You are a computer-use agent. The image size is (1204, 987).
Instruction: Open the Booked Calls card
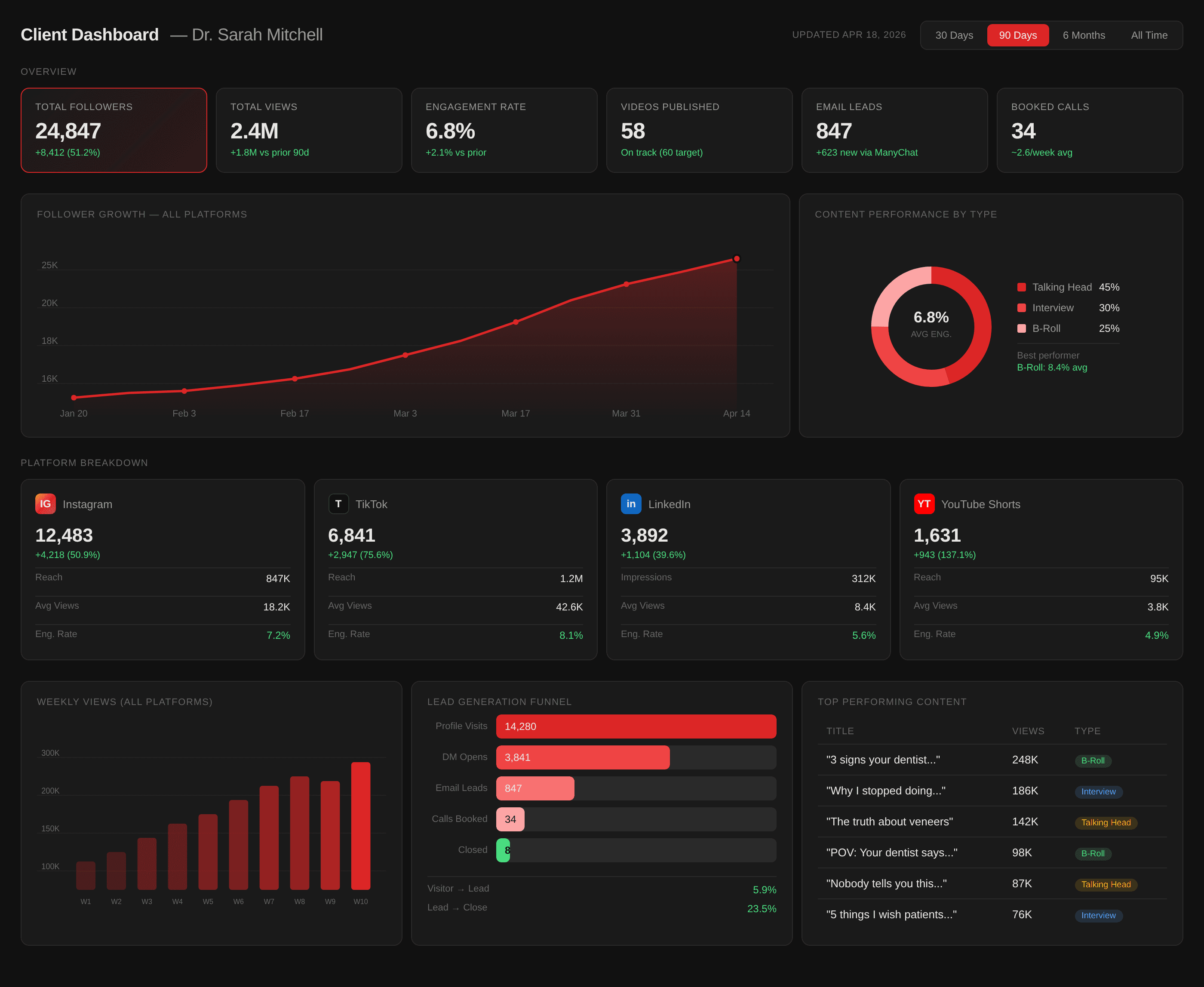click(x=1089, y=130)
